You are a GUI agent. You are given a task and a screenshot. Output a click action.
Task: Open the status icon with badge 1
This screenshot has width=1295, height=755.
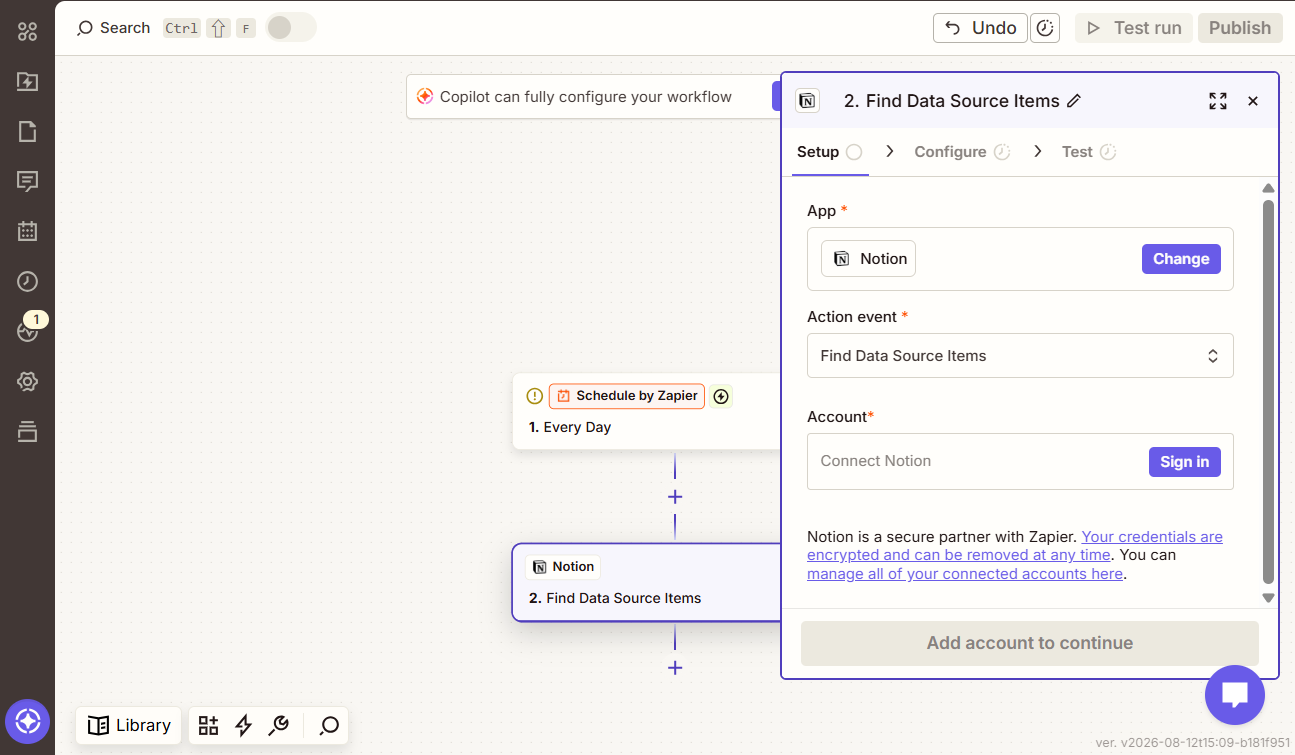(27, 331)
